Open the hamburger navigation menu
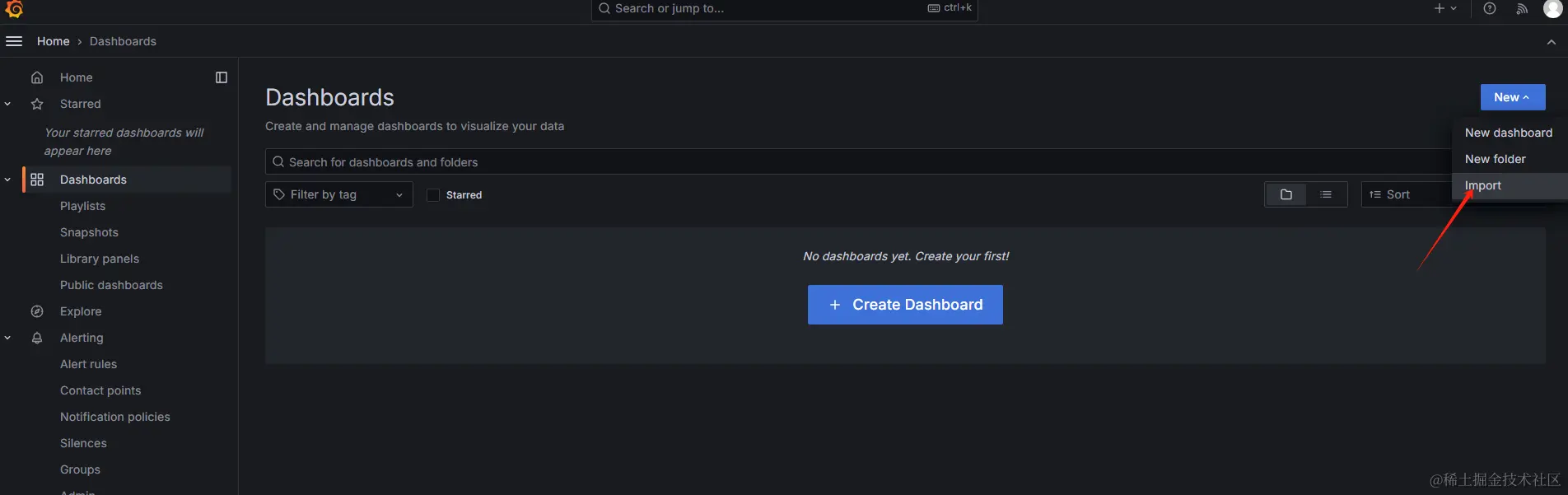Screen dimensions: 1568x495 [14, 41]
